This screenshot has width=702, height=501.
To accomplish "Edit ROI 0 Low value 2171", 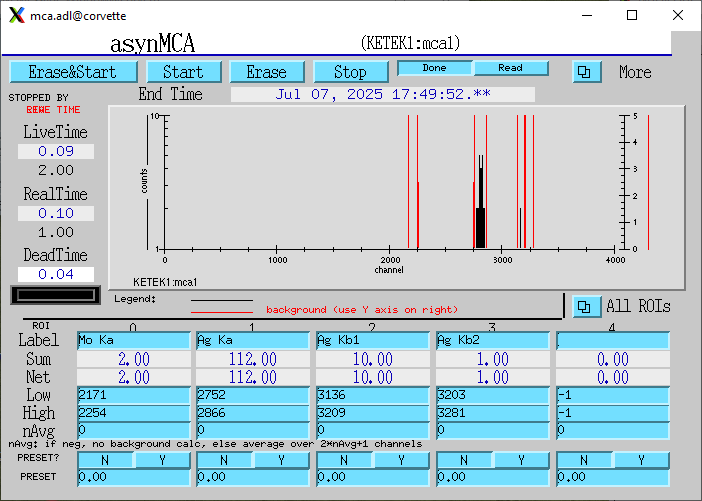I will [x=134, y=395].
